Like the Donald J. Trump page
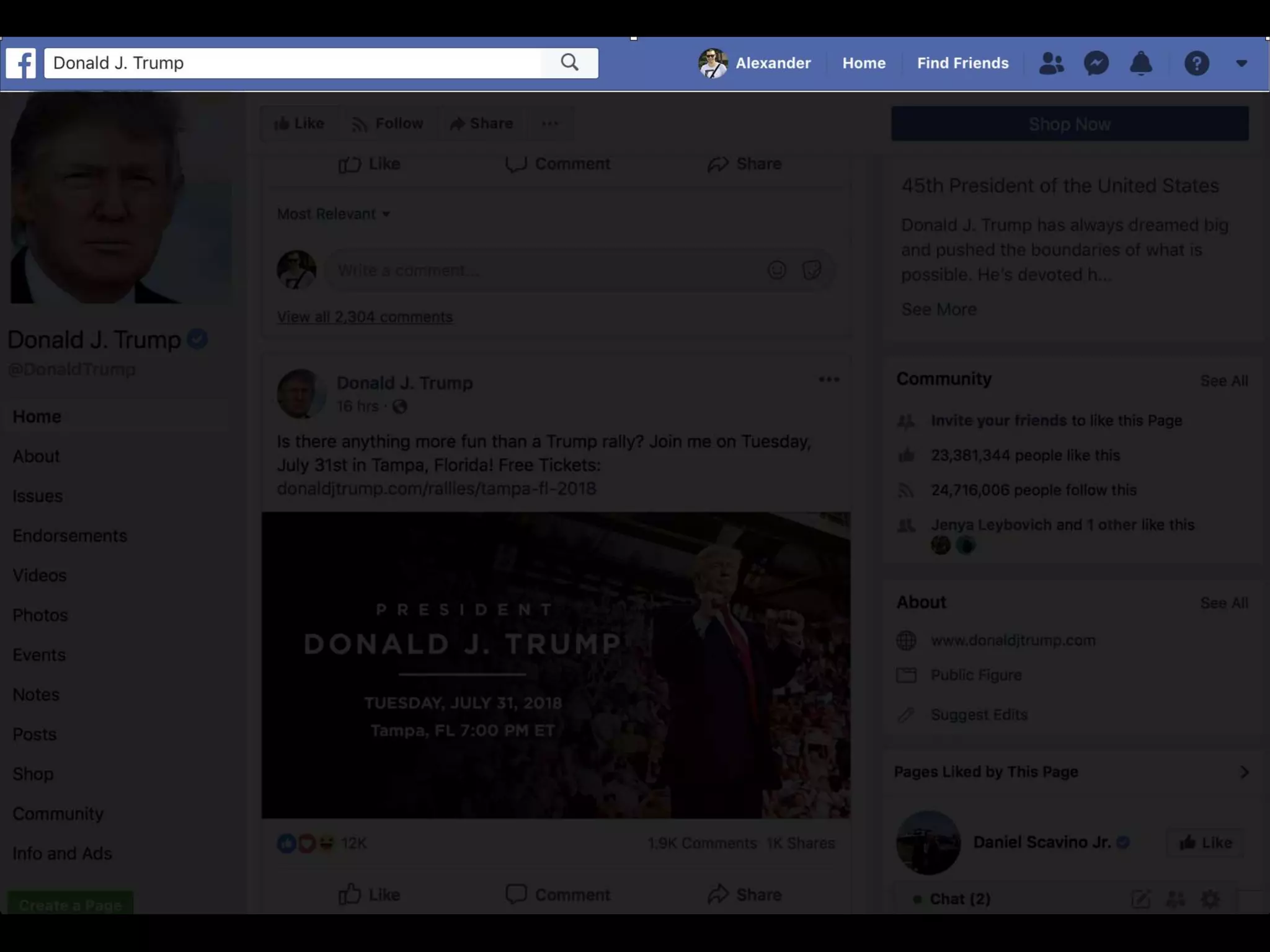Image resolution: width=1270 pixels, height=952 pixels. [x=299, y=123]
